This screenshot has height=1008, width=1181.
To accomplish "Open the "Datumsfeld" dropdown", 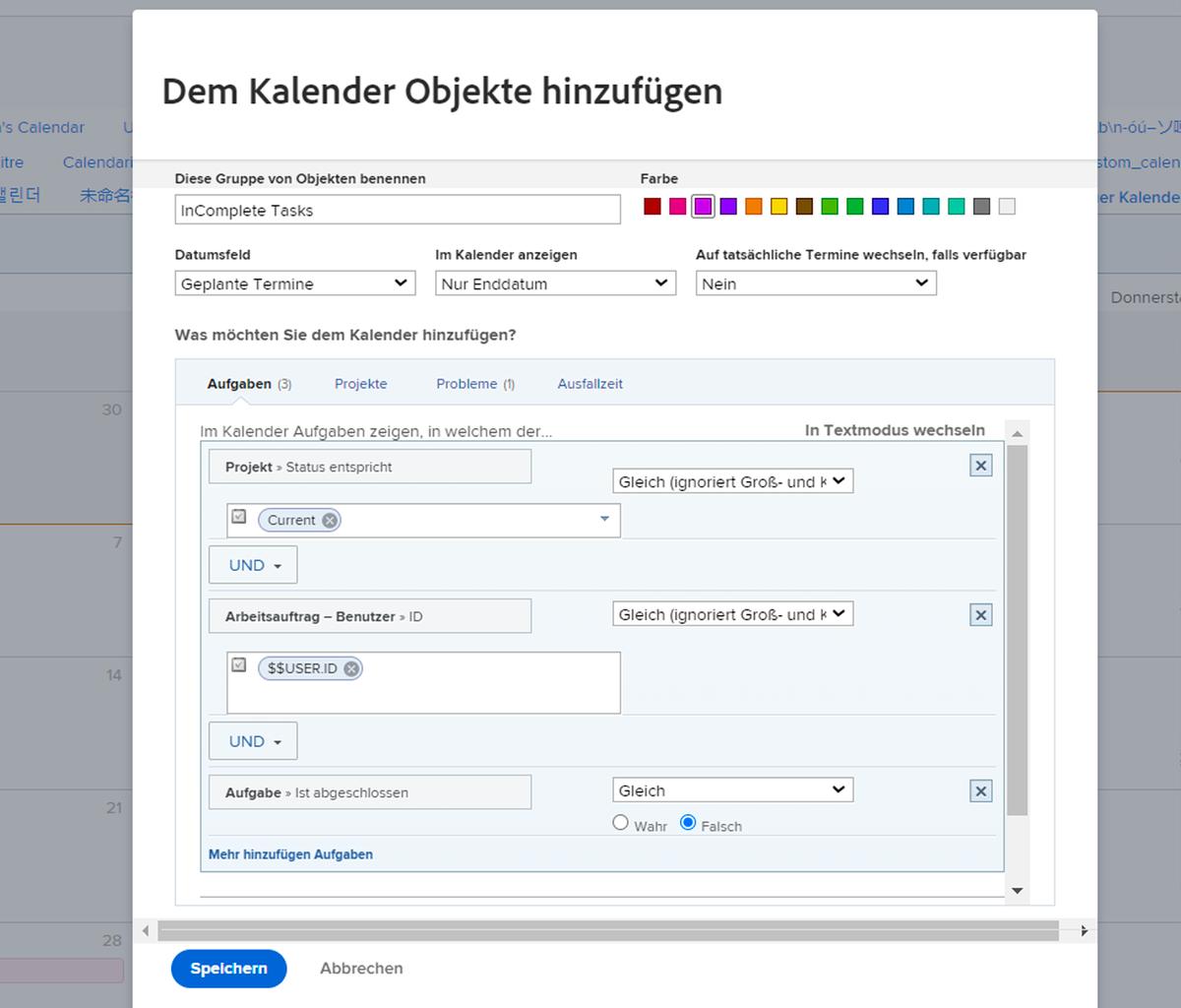I will coord(294,283).
